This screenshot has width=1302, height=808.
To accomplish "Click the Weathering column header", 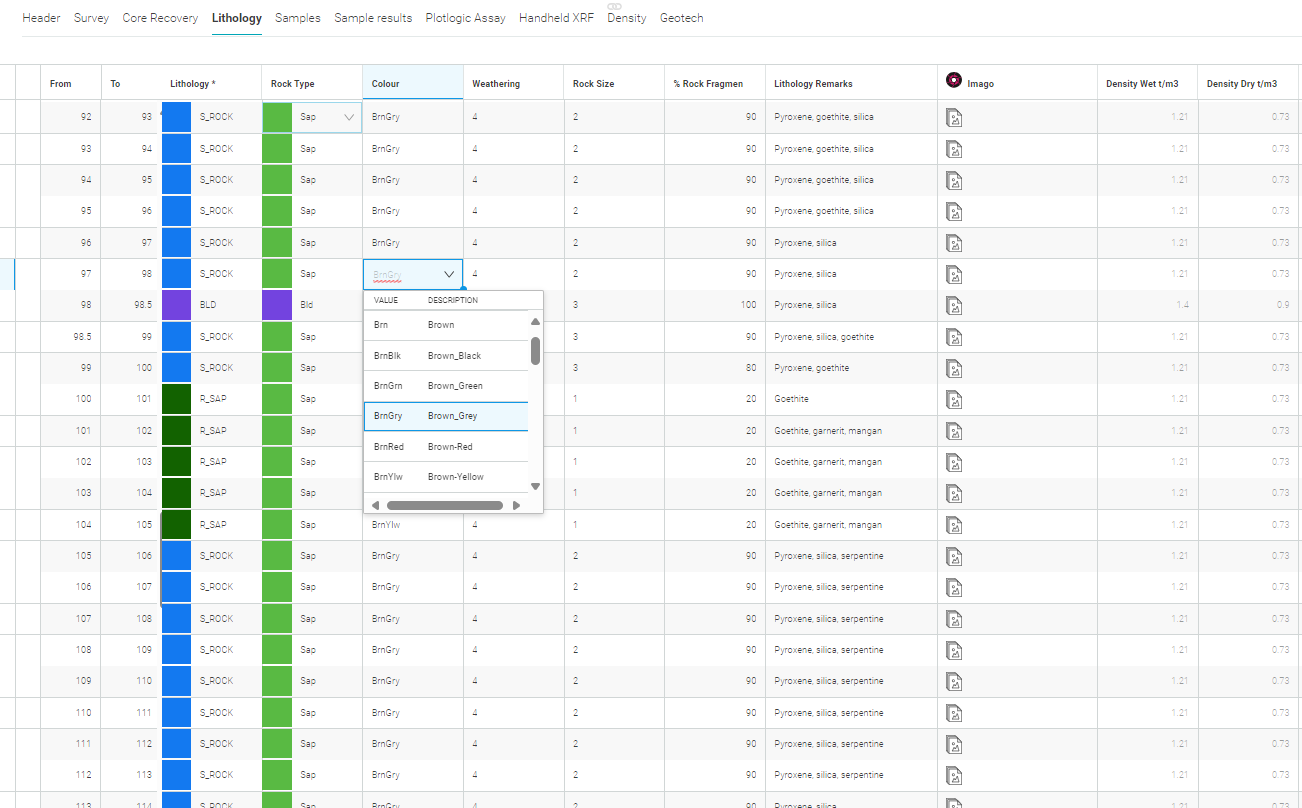I will 513,83.
